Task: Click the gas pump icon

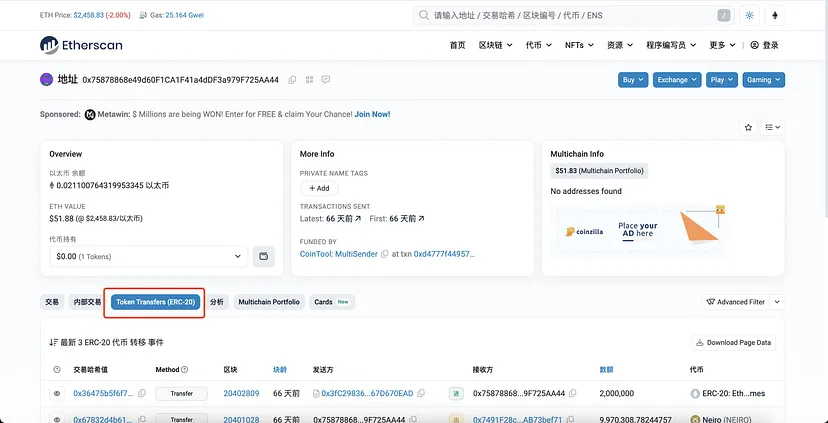Action: pyautogui.click(x=143, y=15)
